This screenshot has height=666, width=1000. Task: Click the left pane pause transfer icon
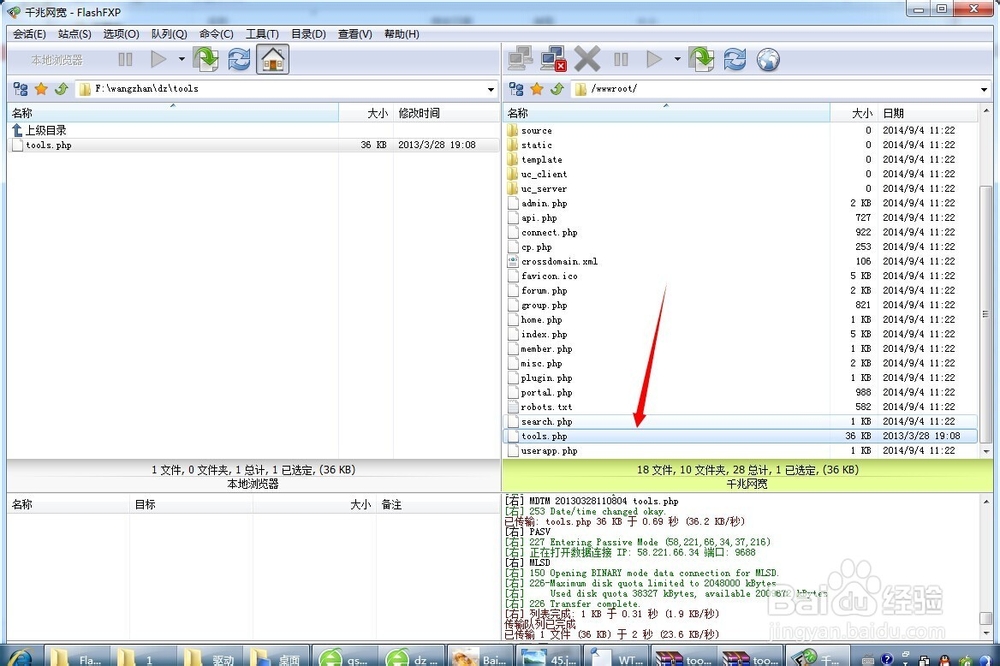tap(126, 60)
